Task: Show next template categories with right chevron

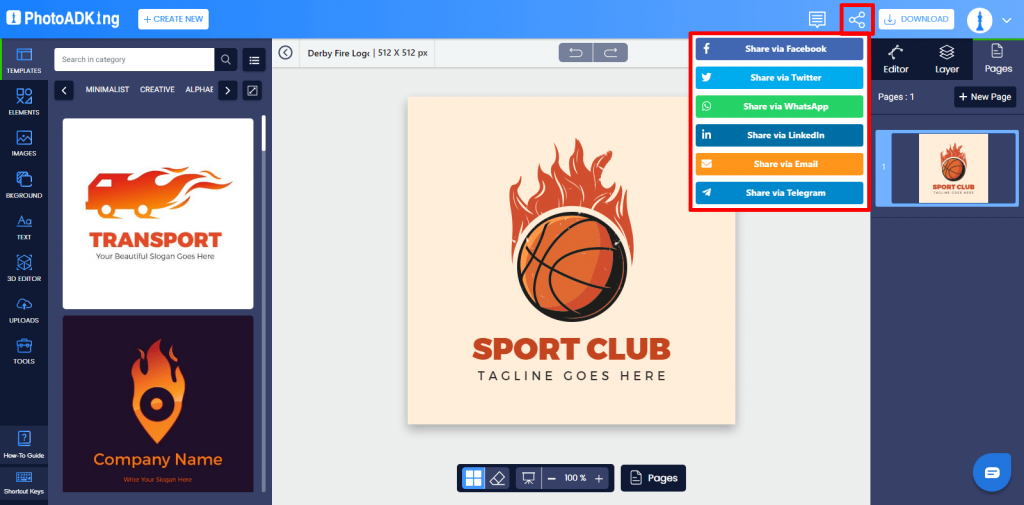Action: pos(227,90)
